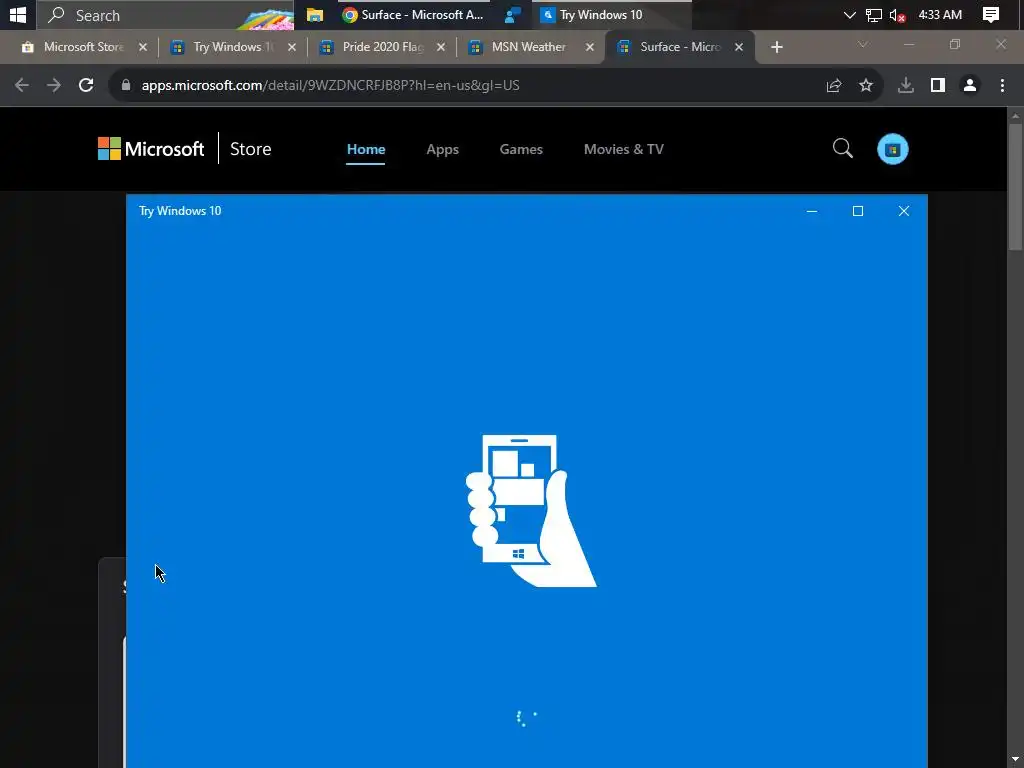Viewport: 1024px width, 768px height.
Task: Open the notification action center icon
Action: click(x=991, y=14)
